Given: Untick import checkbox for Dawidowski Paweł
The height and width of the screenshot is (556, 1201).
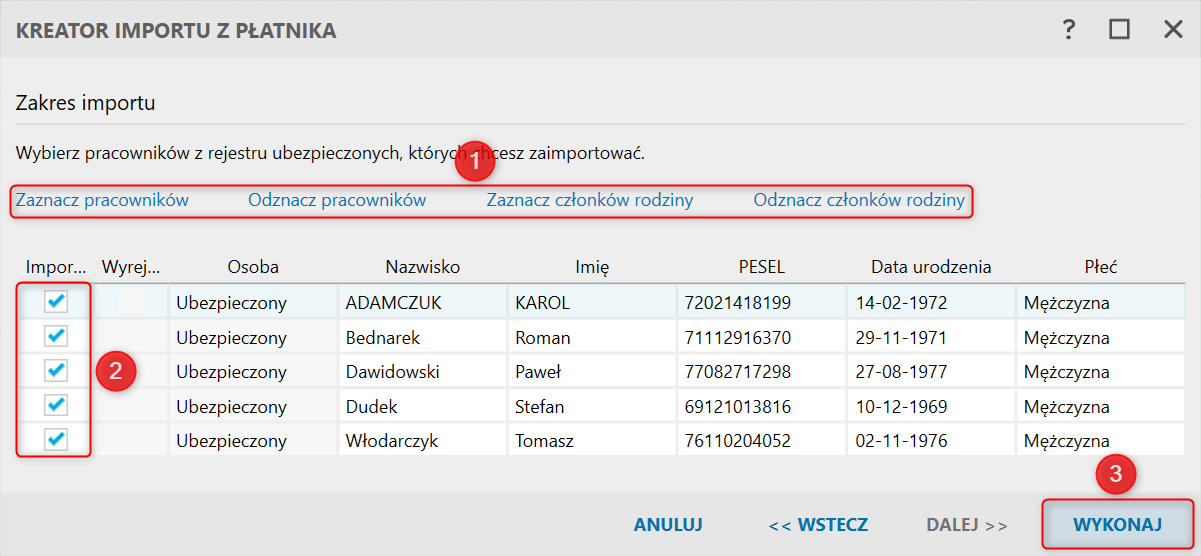Looking at the screenshot, I should point(57,371).
